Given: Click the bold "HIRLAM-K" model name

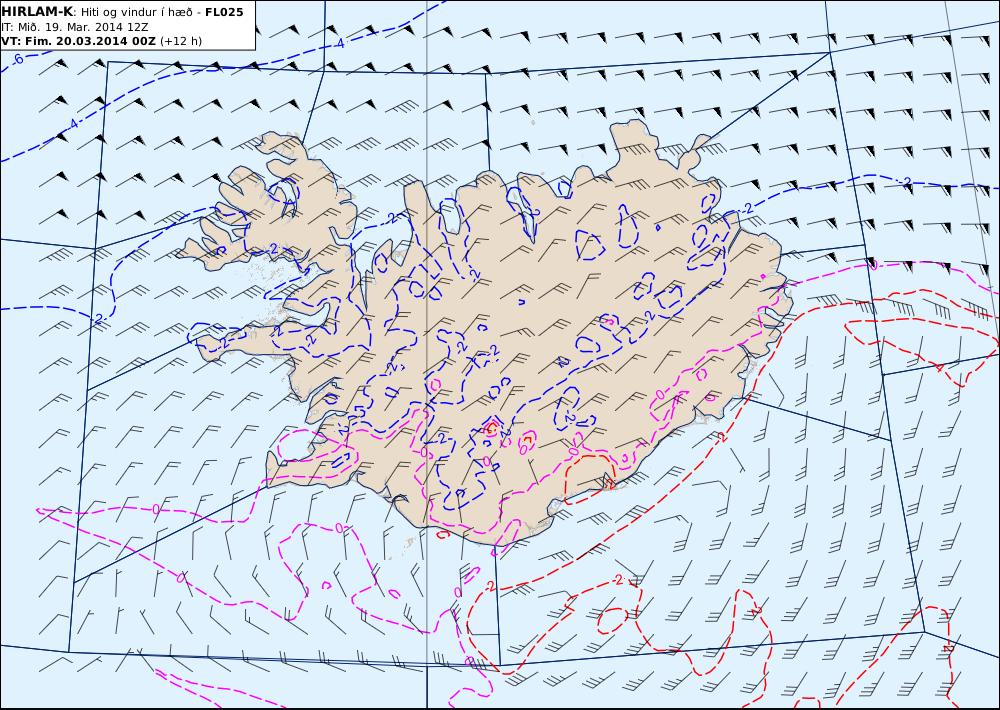Looking at the screenshot, I should click(x=37, y=12).
